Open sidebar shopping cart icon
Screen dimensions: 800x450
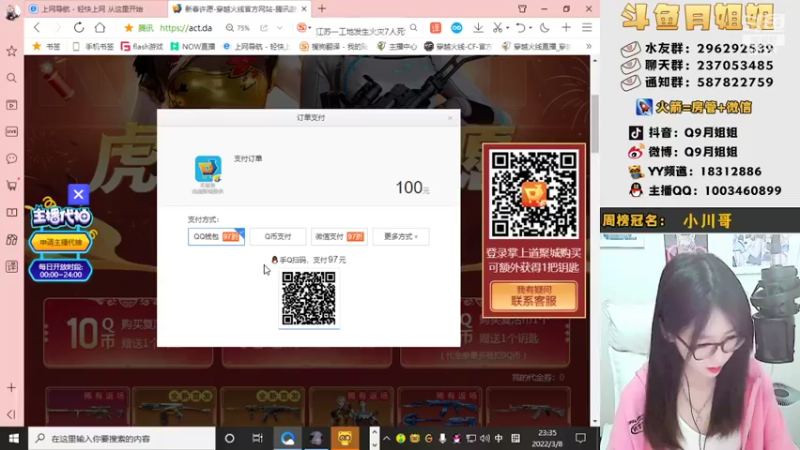click(11, 186)
